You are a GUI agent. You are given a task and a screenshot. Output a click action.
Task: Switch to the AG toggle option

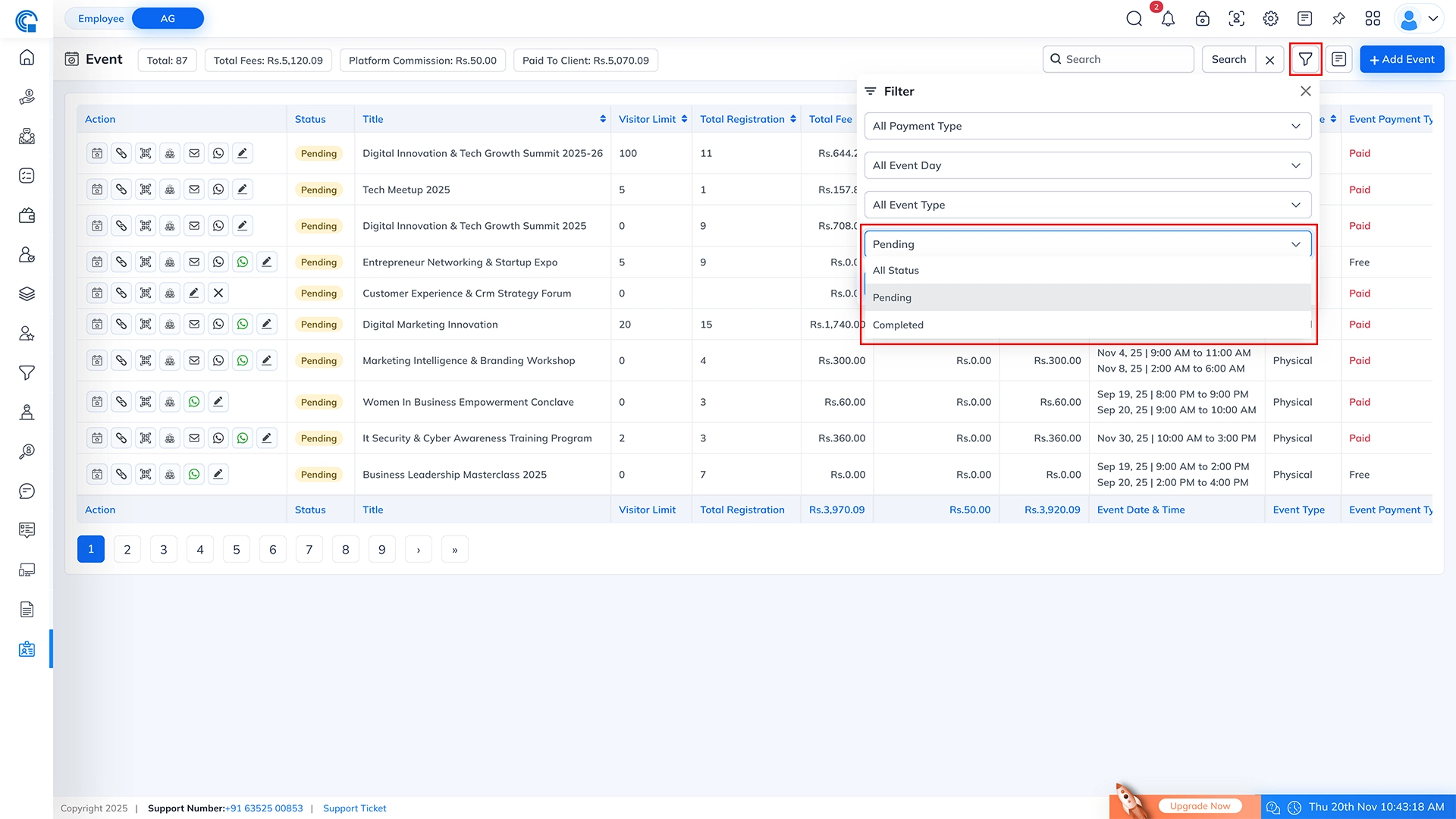tap(168, 19)
